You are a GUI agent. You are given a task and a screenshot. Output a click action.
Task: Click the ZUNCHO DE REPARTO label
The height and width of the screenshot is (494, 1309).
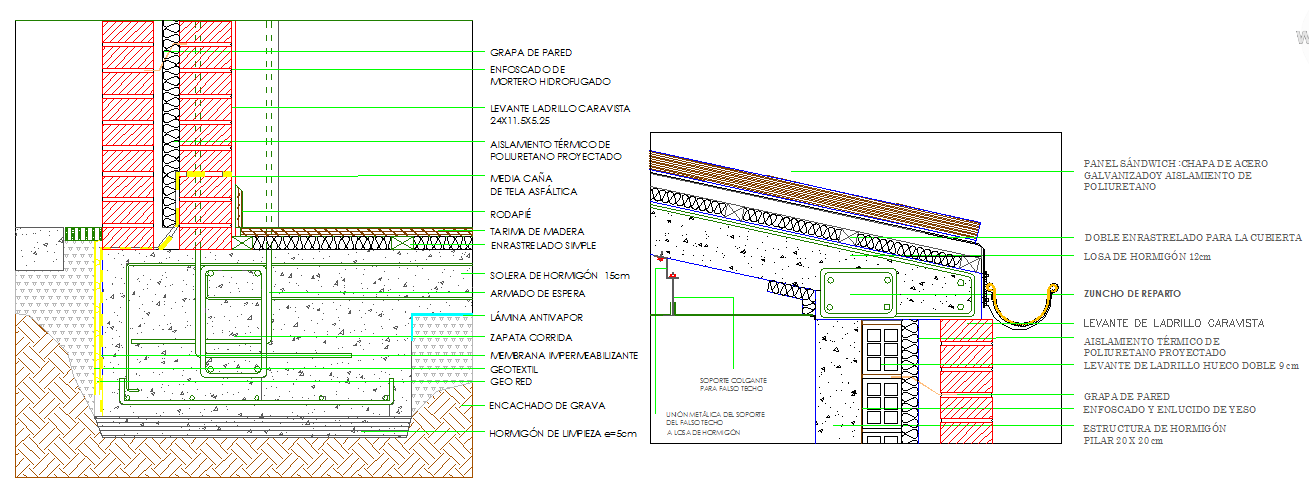click(1132, 294)
